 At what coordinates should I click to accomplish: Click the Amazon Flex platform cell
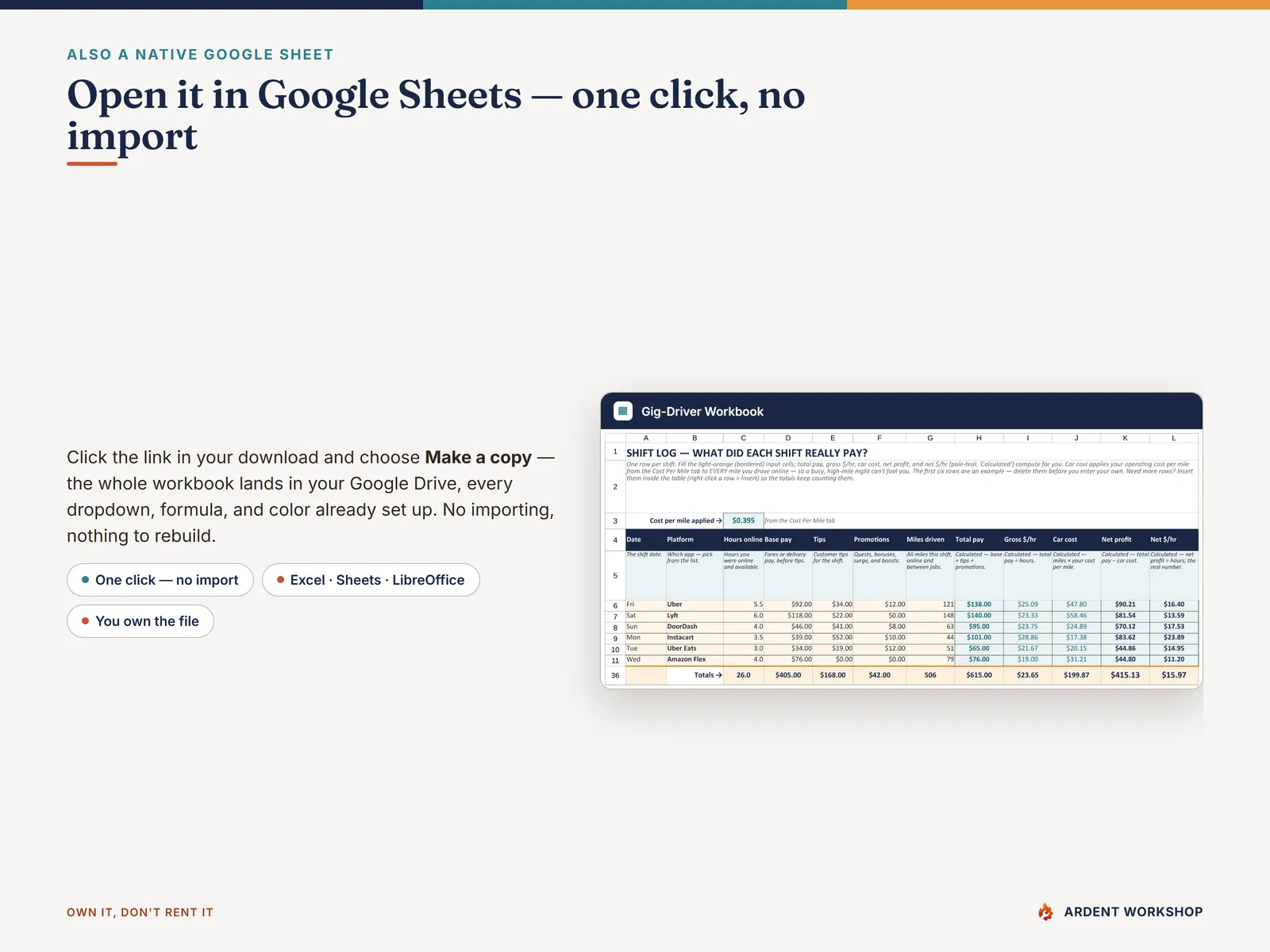pos(695,659)
